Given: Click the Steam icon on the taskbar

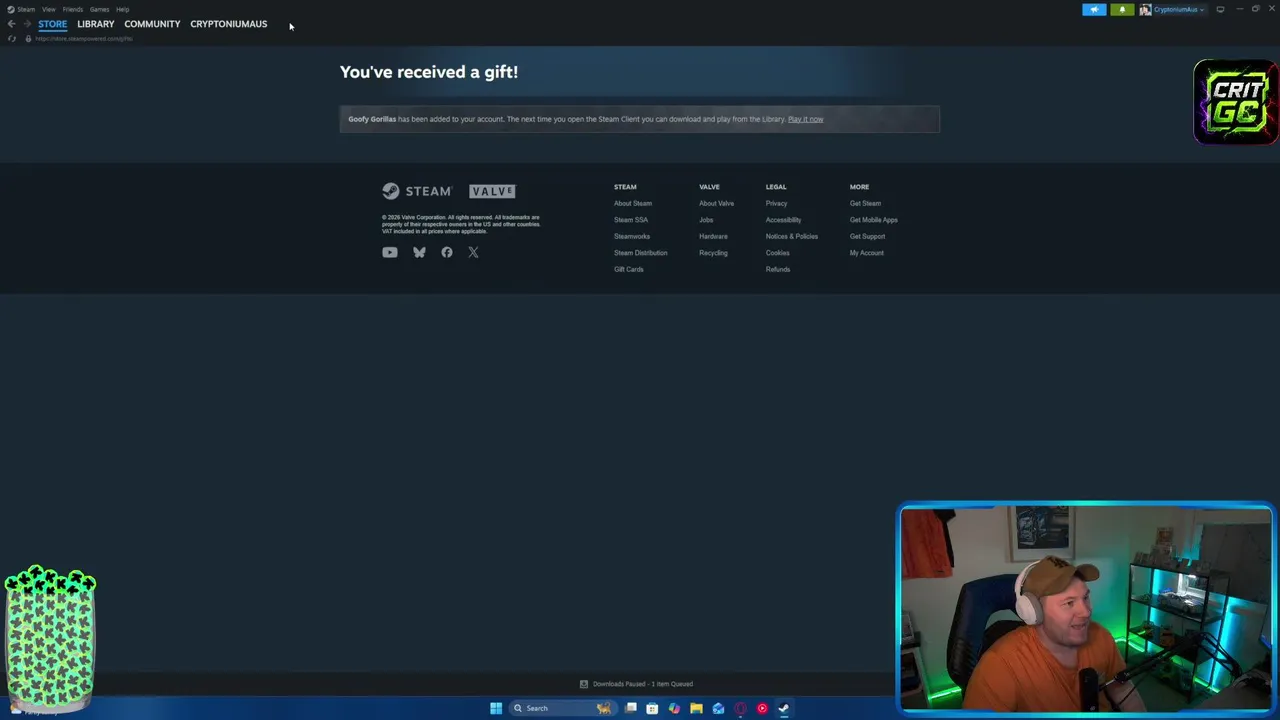Looking at the screenshot, I should pyautogui.click(x=784, y=708).
